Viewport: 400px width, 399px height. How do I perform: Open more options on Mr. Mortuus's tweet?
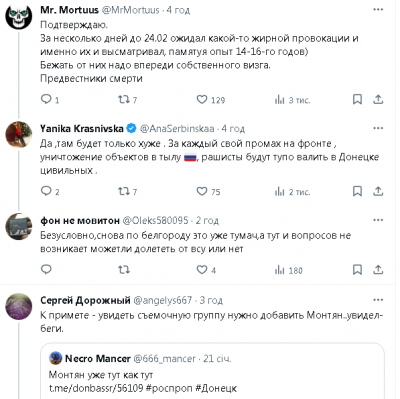(x=378, y=10)
